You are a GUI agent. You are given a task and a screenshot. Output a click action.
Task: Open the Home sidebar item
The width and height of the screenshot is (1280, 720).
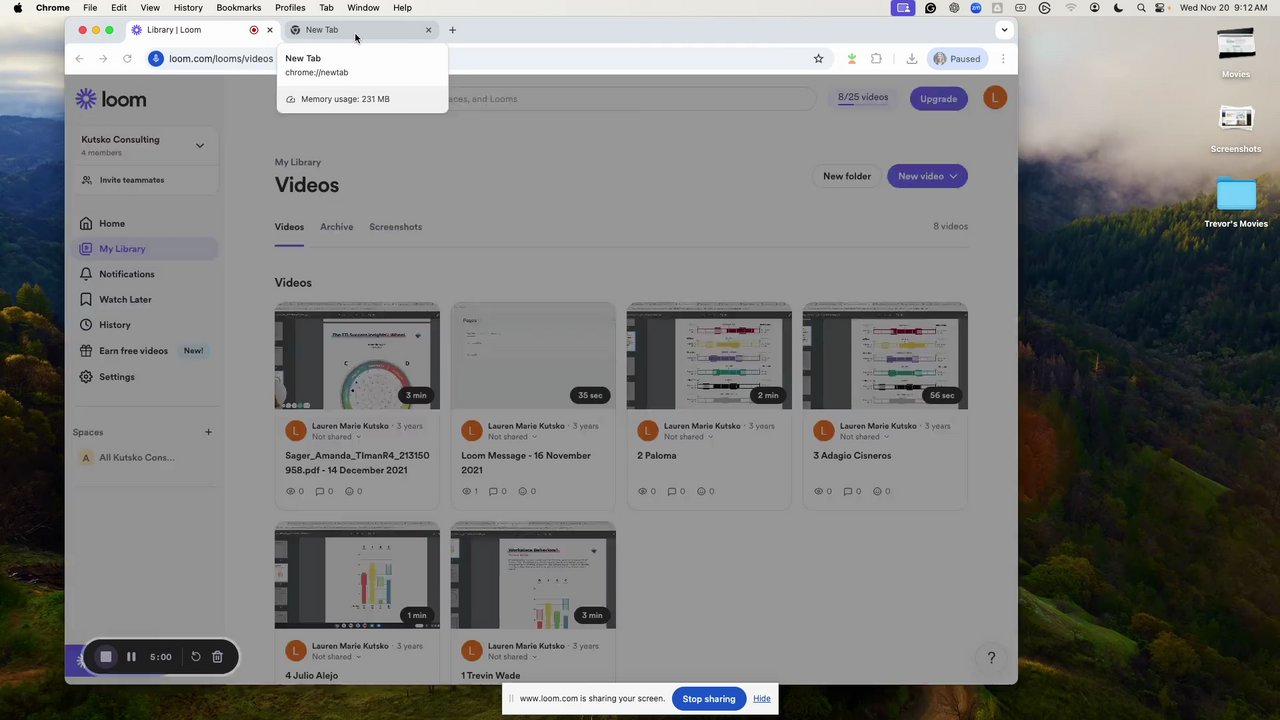coord(146,223)
